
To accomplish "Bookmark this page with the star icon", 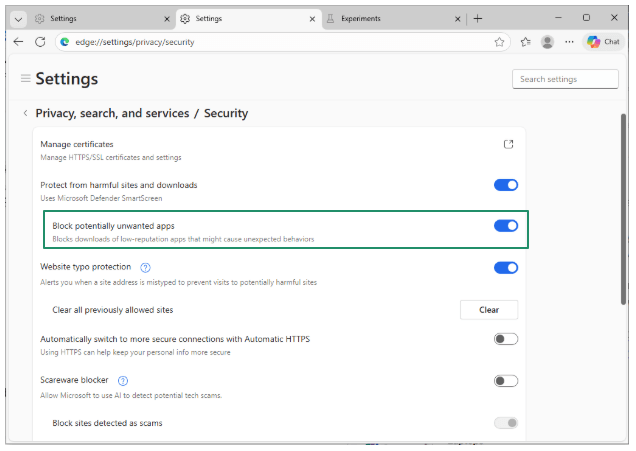I will [x=499, y=42].
